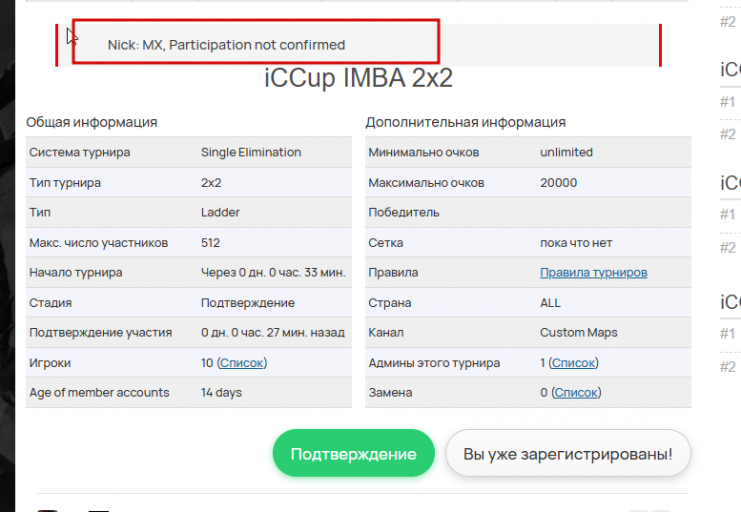This screenshot has width=741, height=512.
Task: Click the пока что нет bracket value
Action: (575, 242)
